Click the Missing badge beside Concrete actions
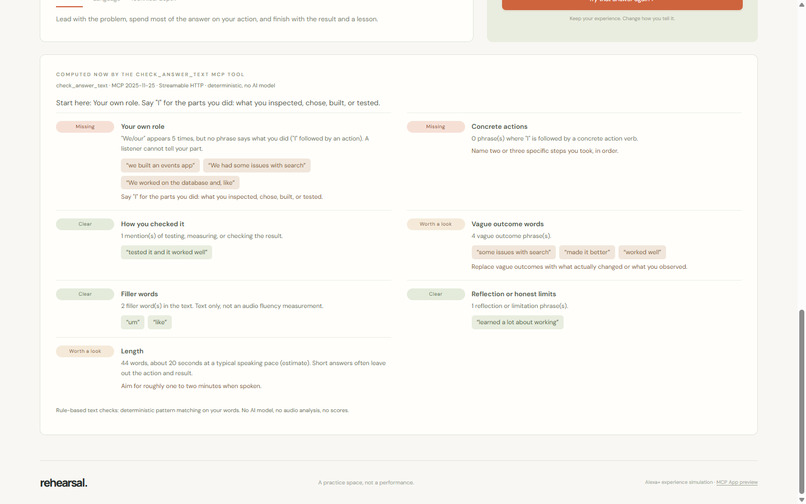 [435, 127]
